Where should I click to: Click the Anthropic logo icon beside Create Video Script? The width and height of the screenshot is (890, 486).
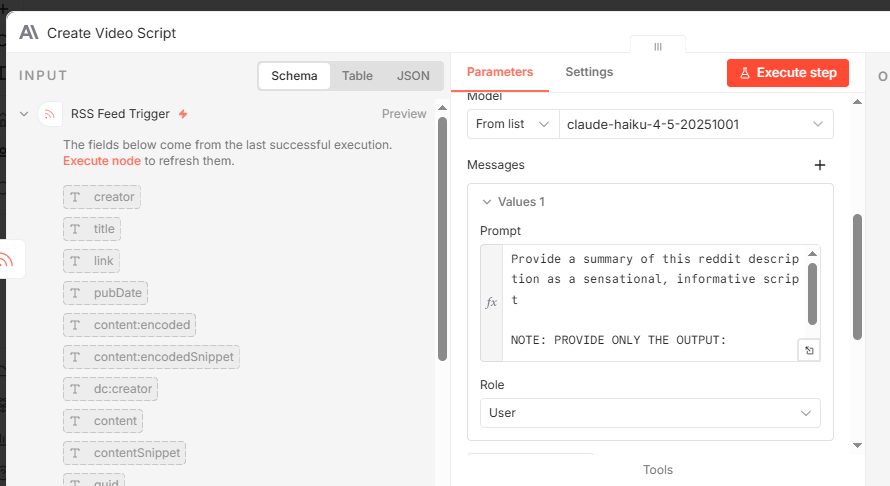click(29, 32)
